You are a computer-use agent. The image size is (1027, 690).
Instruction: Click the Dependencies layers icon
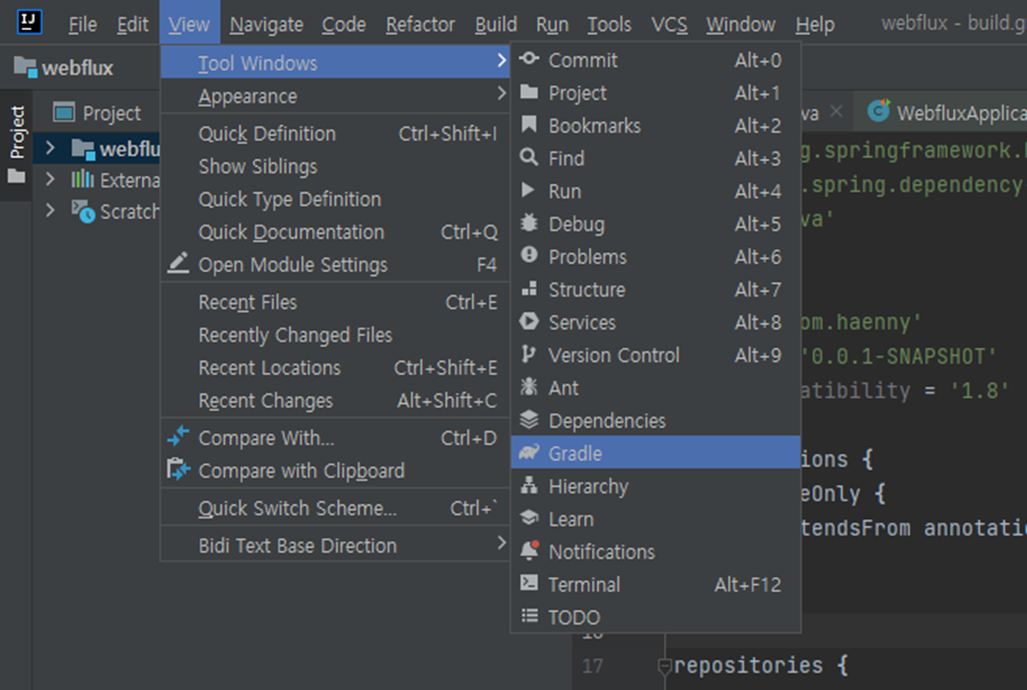tap(529, 420)
